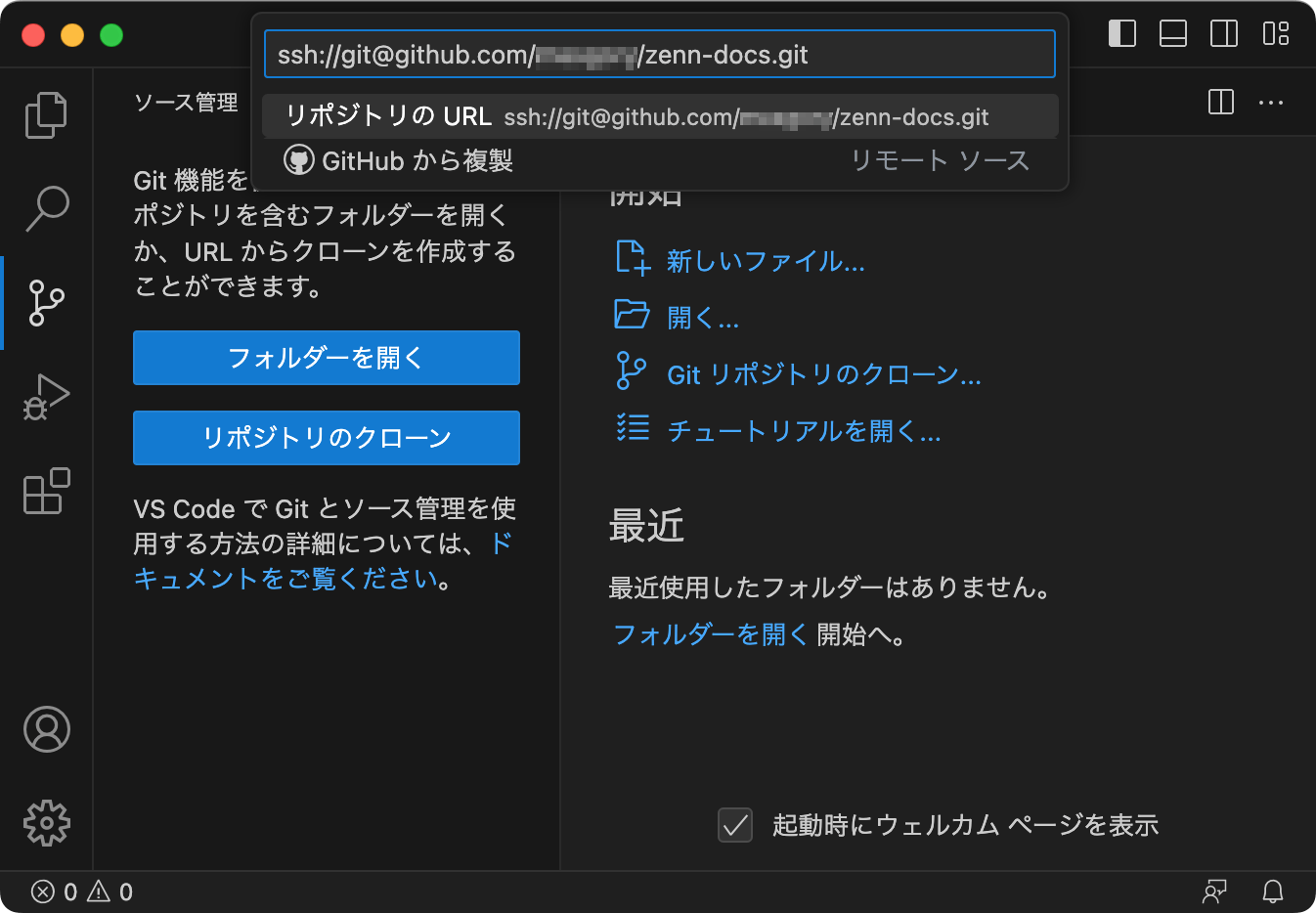Open the Extensions view

46,491
